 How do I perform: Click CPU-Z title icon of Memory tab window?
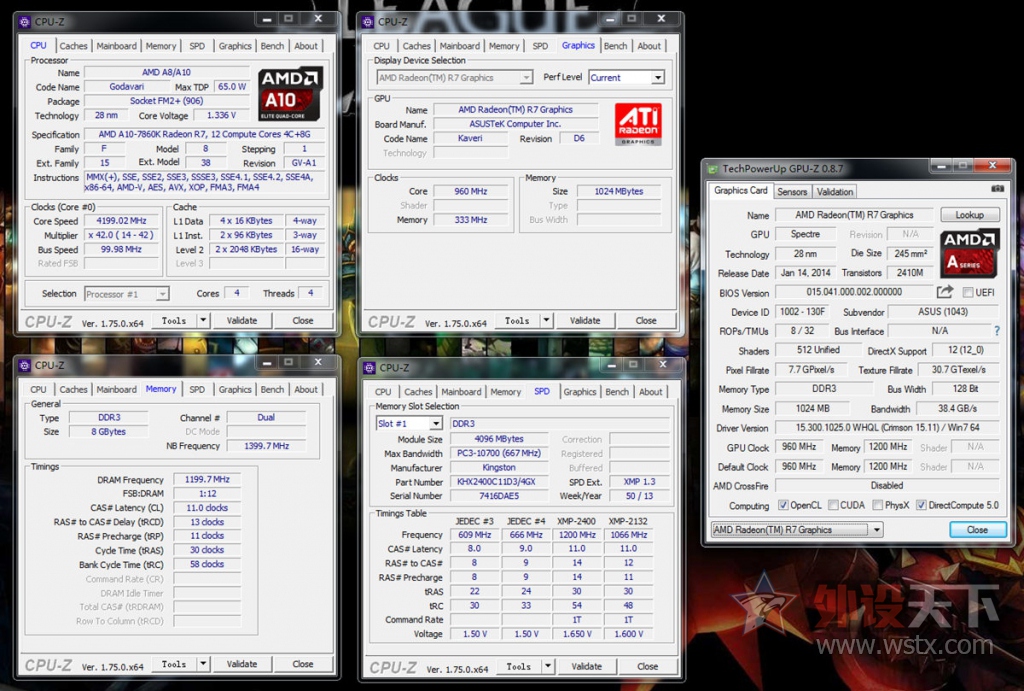pyautogui.click(x=25, y=365)
